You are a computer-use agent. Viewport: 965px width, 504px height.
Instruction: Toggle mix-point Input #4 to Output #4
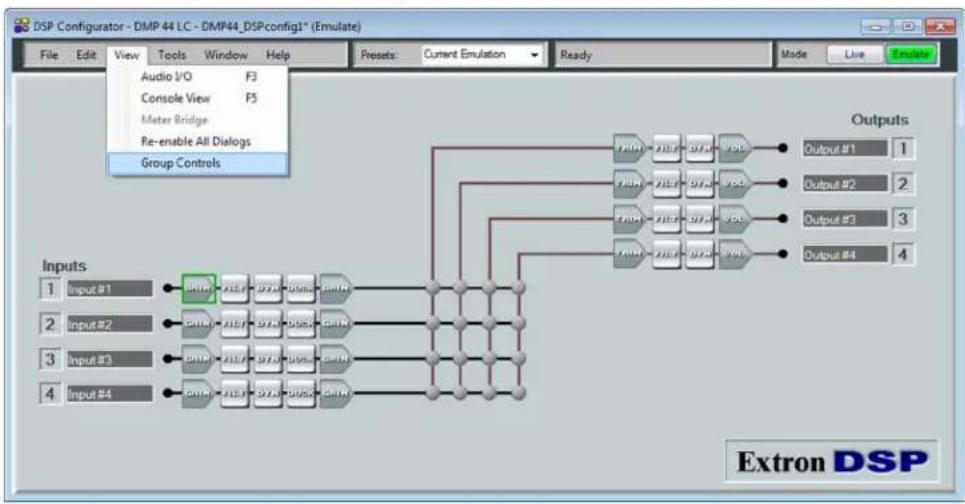tap(519, 393)
